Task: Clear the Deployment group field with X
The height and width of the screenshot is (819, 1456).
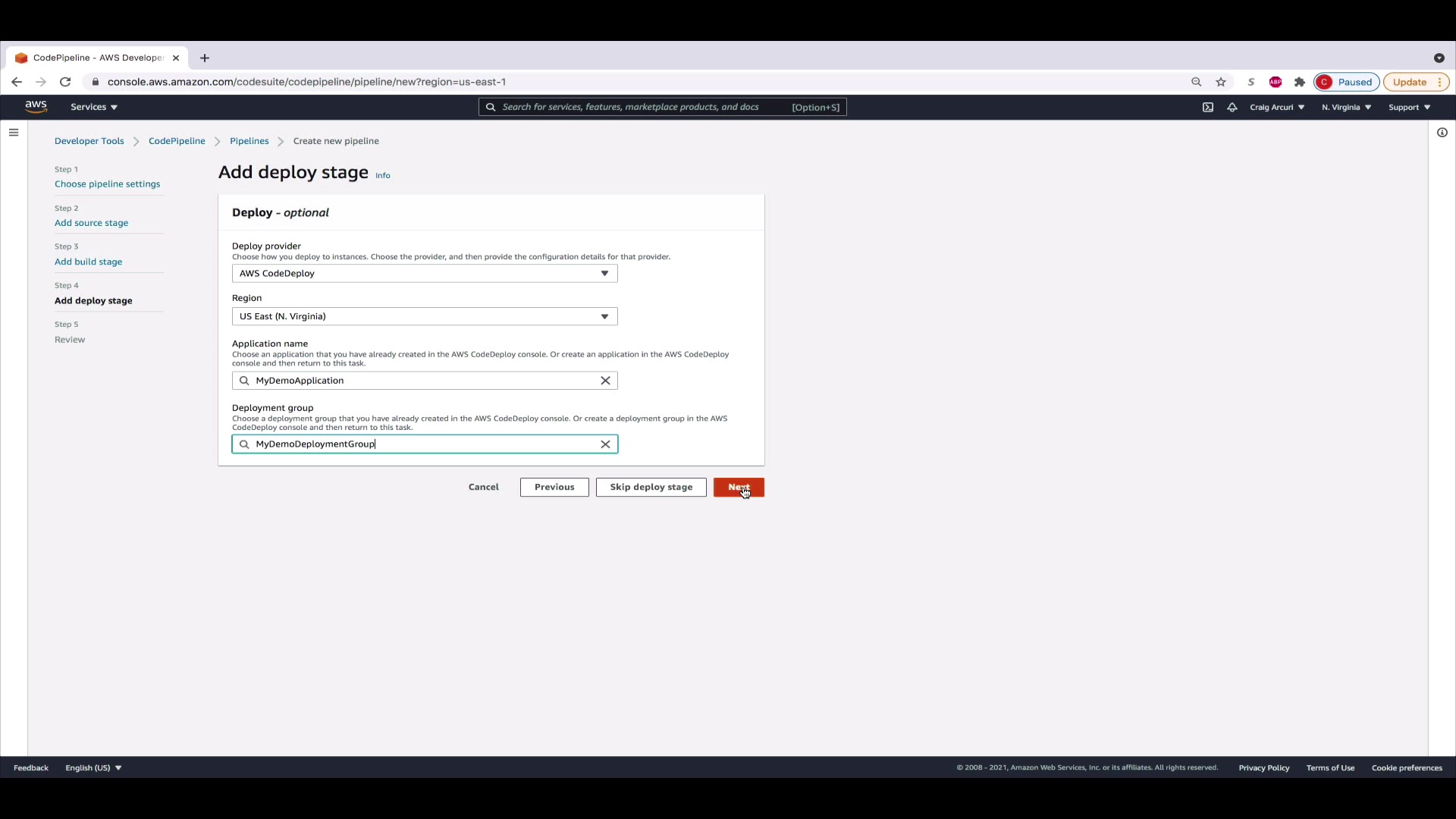Action: coord(605,444)
